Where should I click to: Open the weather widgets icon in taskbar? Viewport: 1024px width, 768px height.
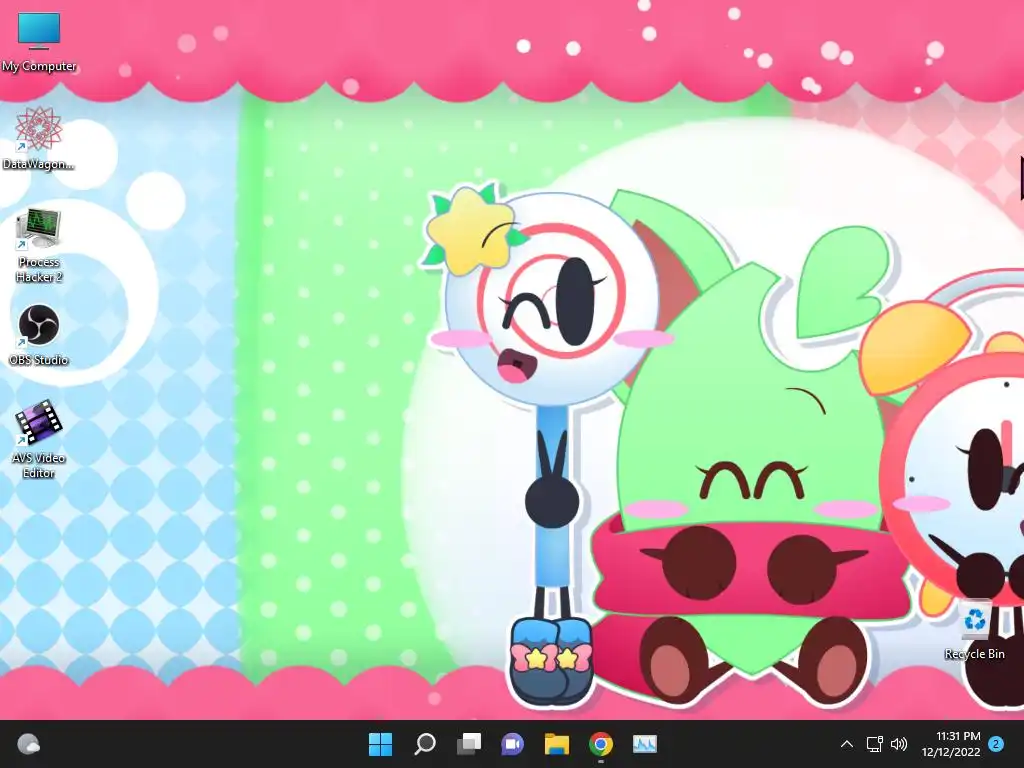(28, 744)
